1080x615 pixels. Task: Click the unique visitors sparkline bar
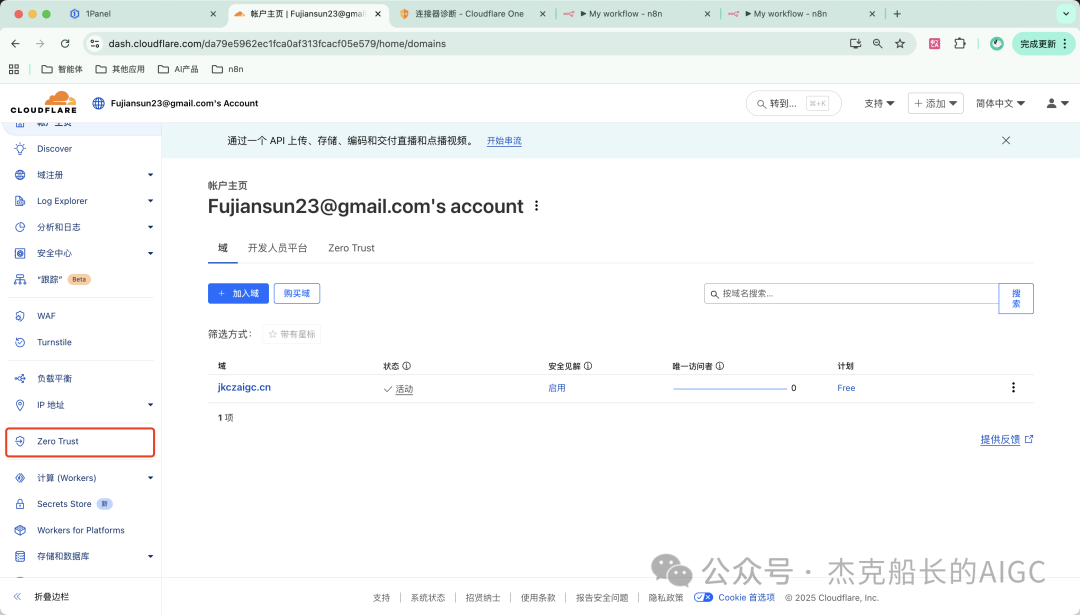(x=729, y=388)
